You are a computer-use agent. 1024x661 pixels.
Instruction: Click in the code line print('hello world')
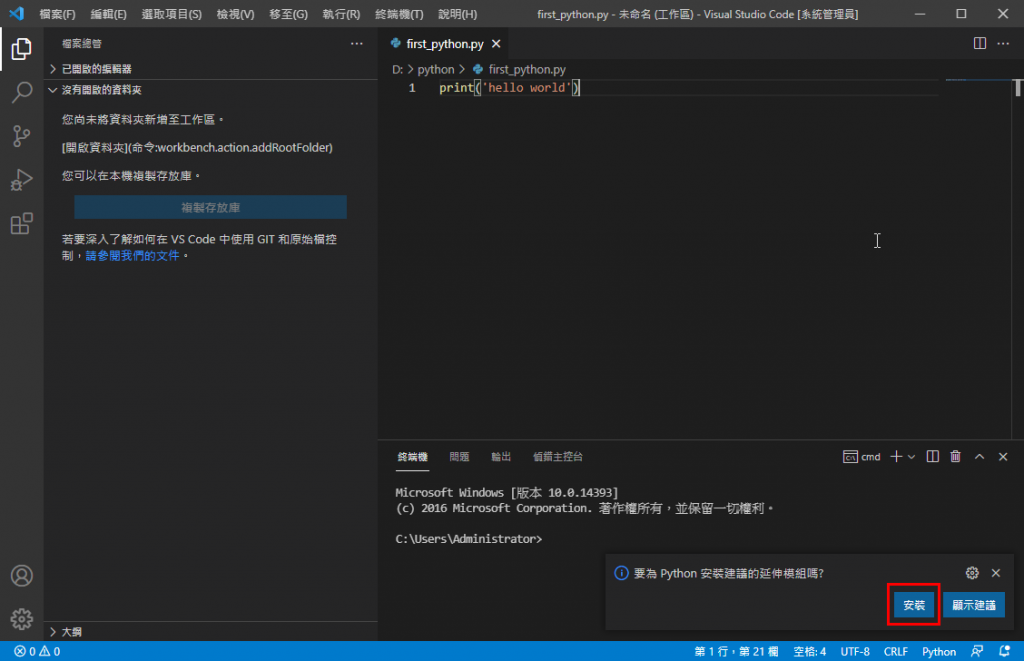click(509, 88)
